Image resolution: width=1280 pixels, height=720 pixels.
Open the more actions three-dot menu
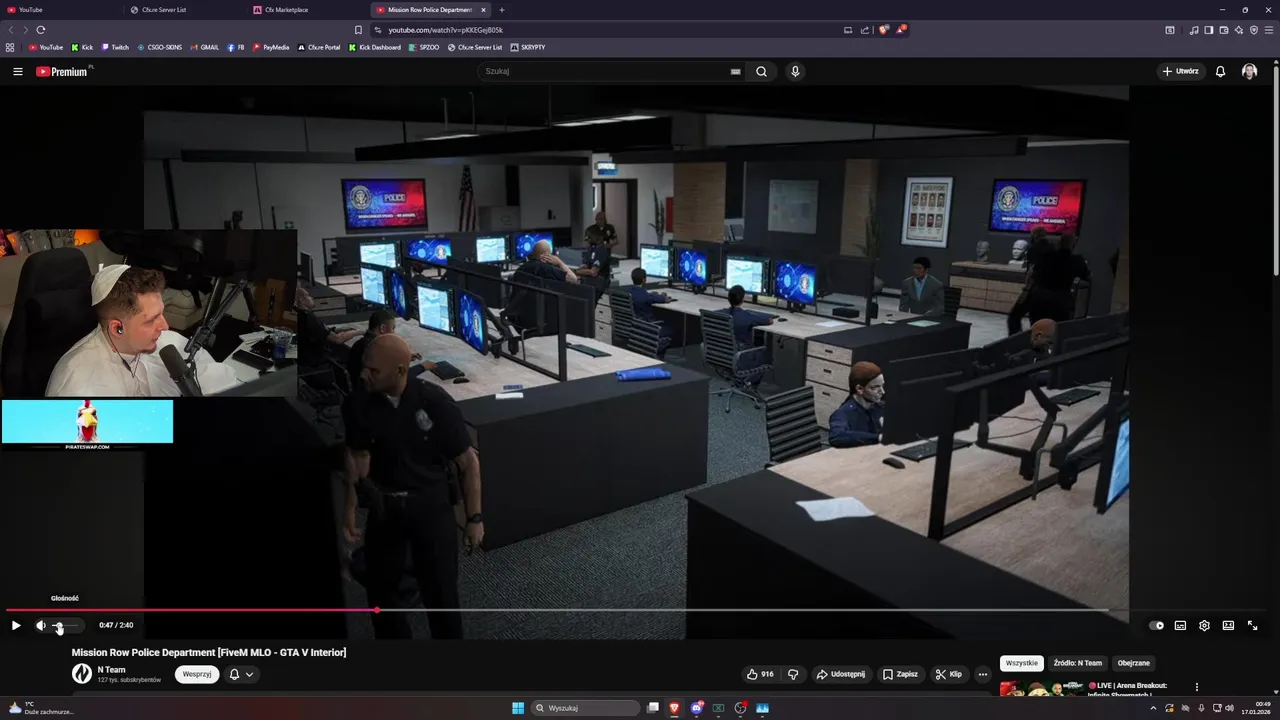(983, 674)
